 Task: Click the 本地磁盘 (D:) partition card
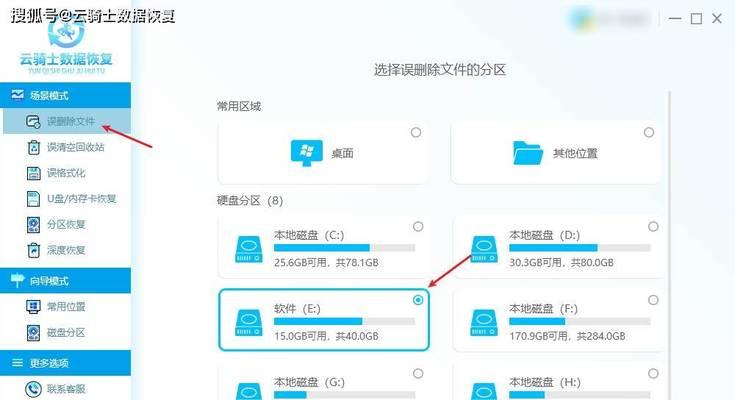558,247
